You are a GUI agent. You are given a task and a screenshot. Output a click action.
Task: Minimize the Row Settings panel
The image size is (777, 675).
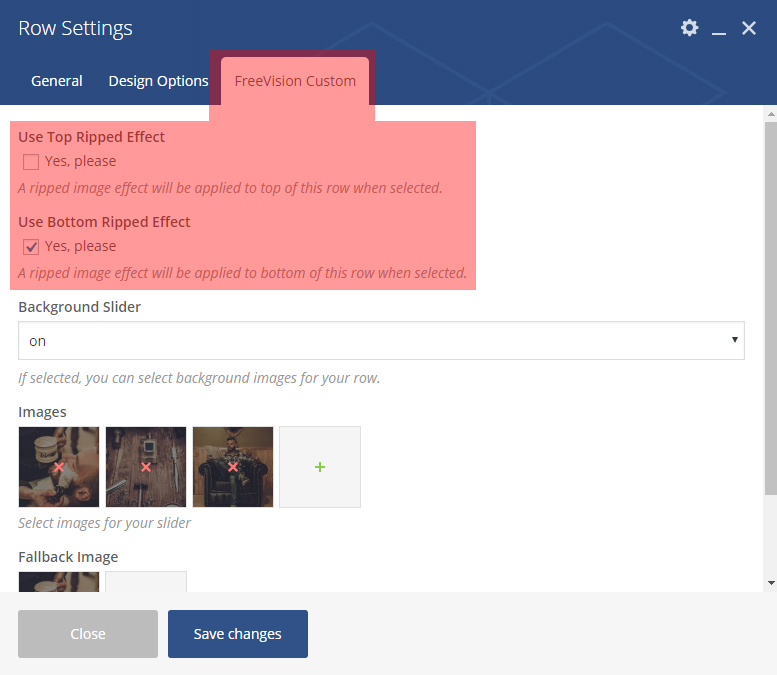[718, 29]
